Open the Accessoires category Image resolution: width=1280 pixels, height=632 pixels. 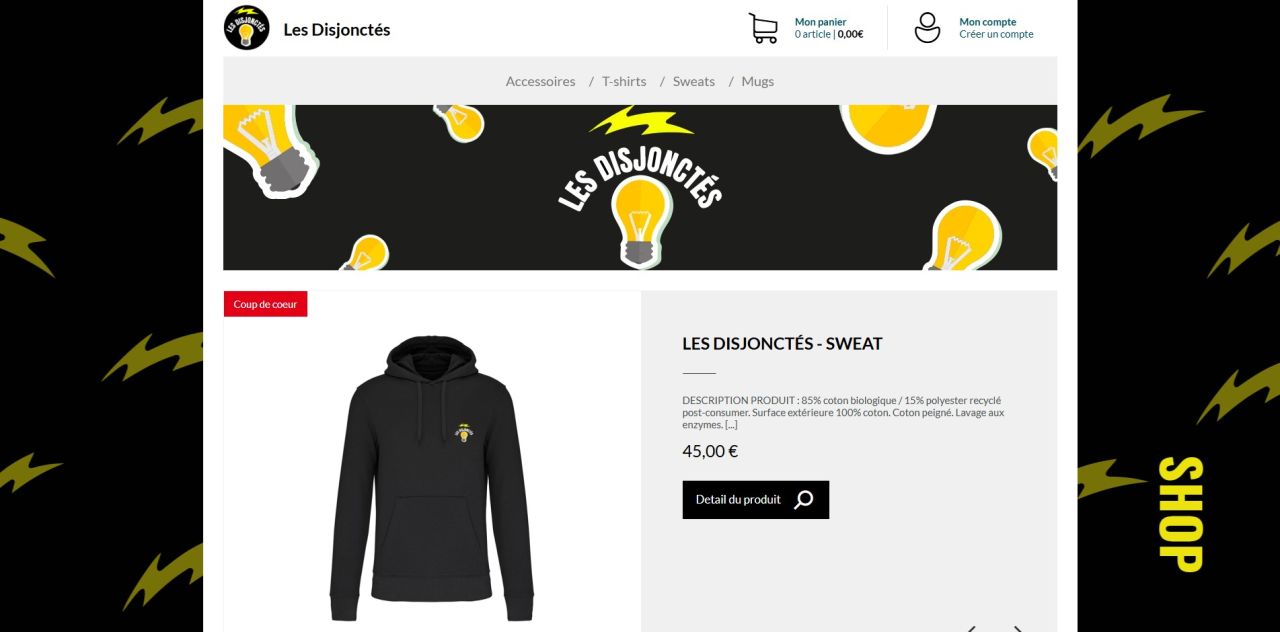pyautogui.click(x=541, y=81)
